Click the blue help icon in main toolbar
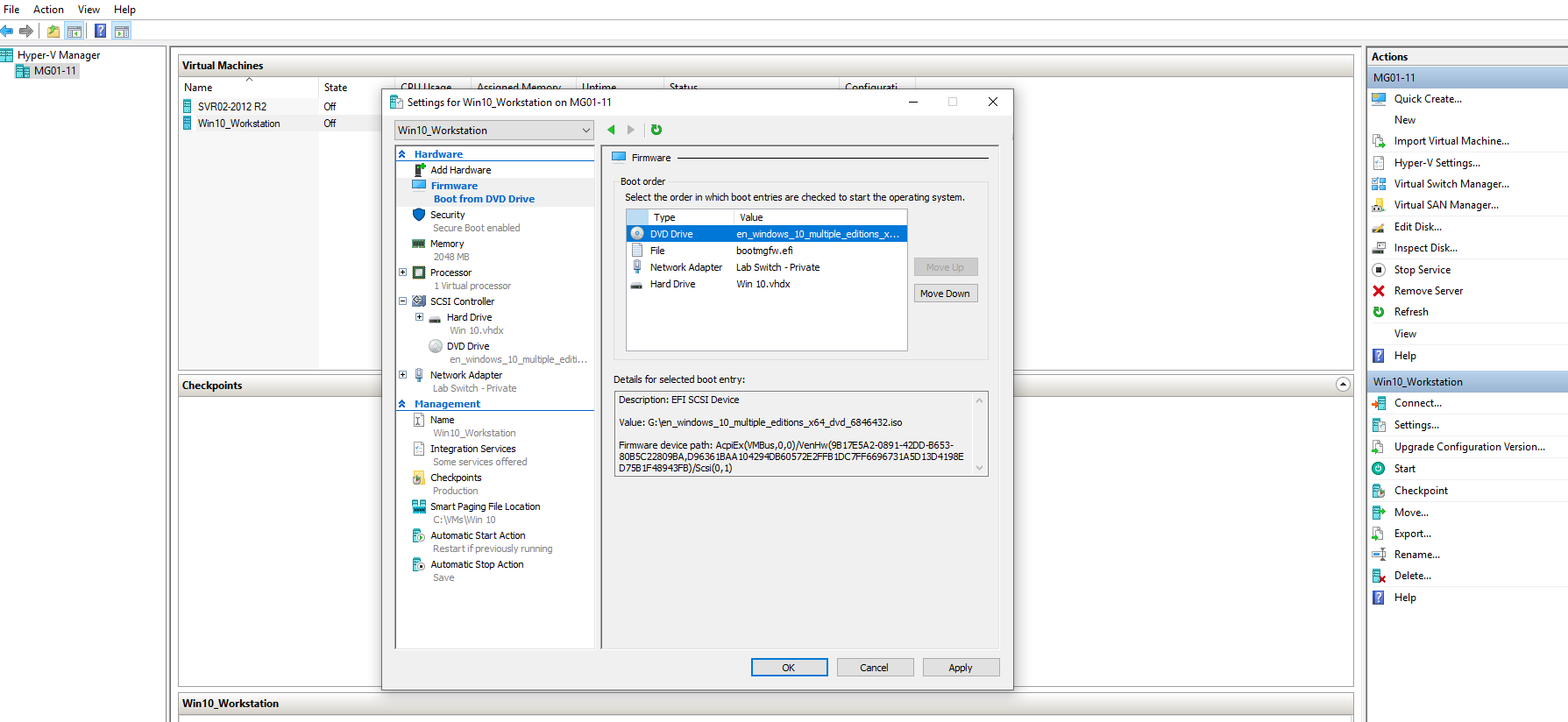This screenshot has width=1568, height=722. [x=100, y=32]
